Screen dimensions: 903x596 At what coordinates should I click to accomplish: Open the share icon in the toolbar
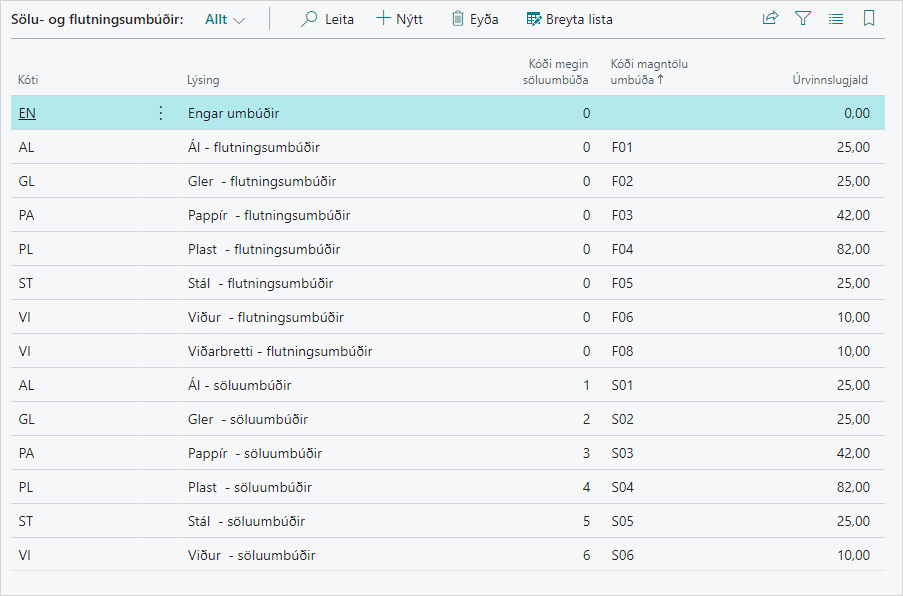(770, 18)
